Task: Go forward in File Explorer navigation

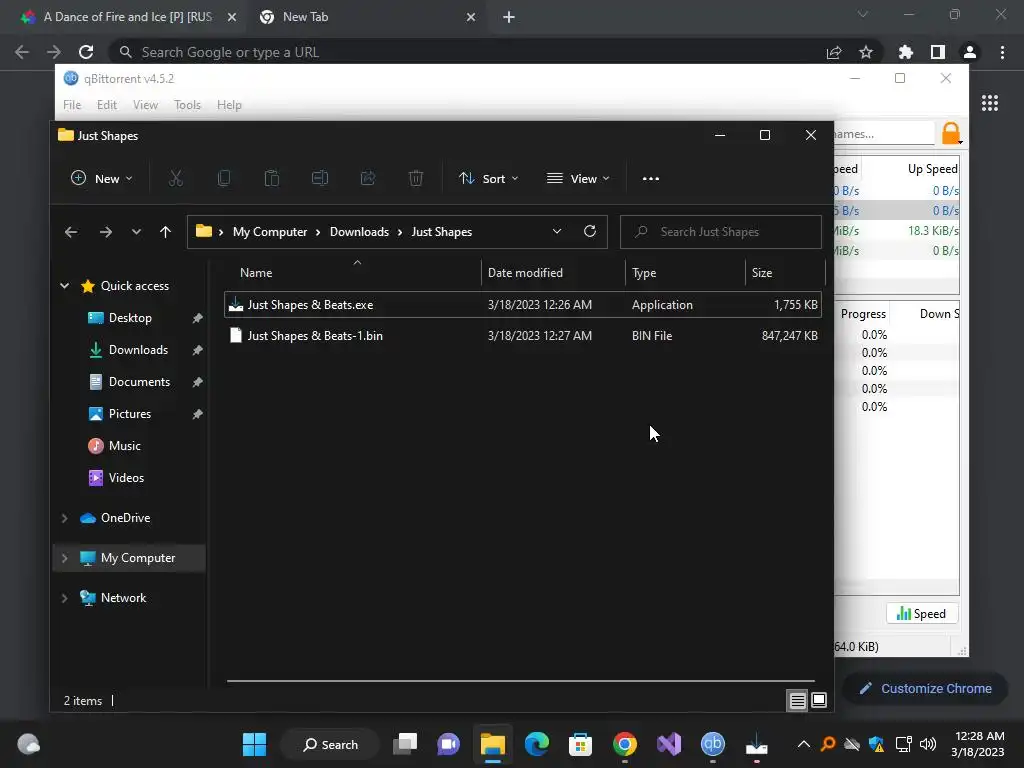Action: tap(106, 232)
